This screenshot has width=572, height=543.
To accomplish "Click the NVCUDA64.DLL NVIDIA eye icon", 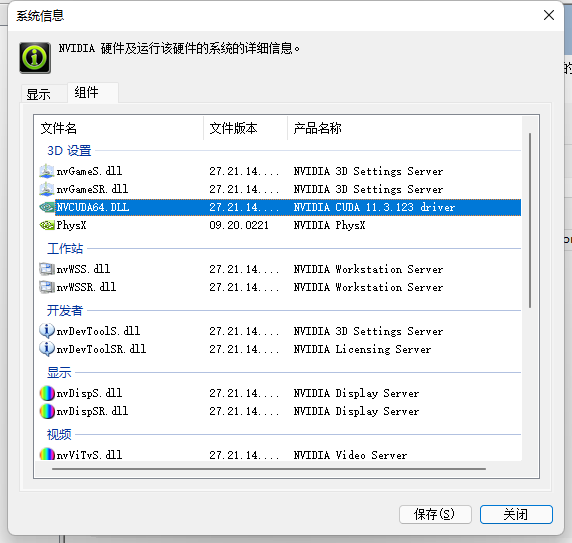I will [47, 207].
